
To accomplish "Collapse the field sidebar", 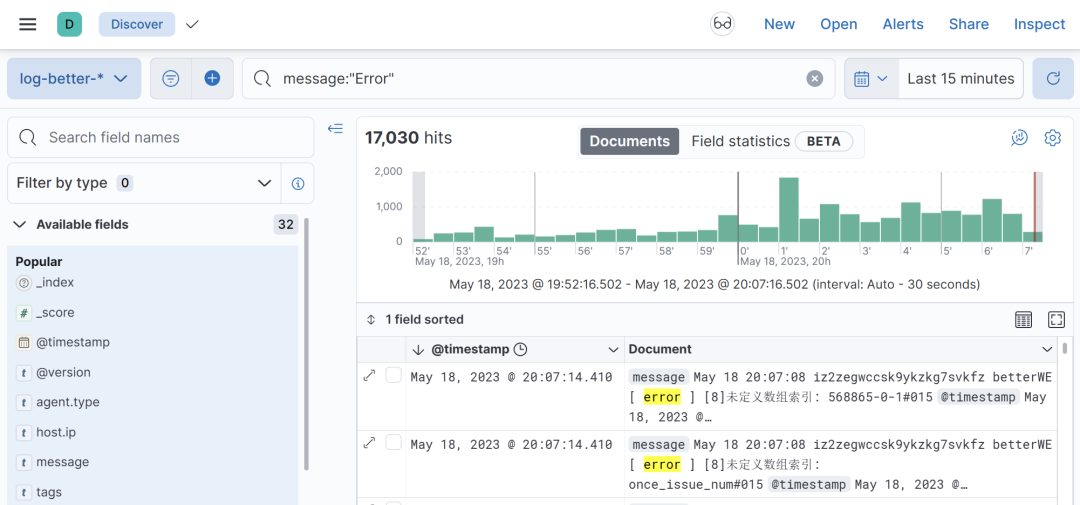I will tap(335, 129).
